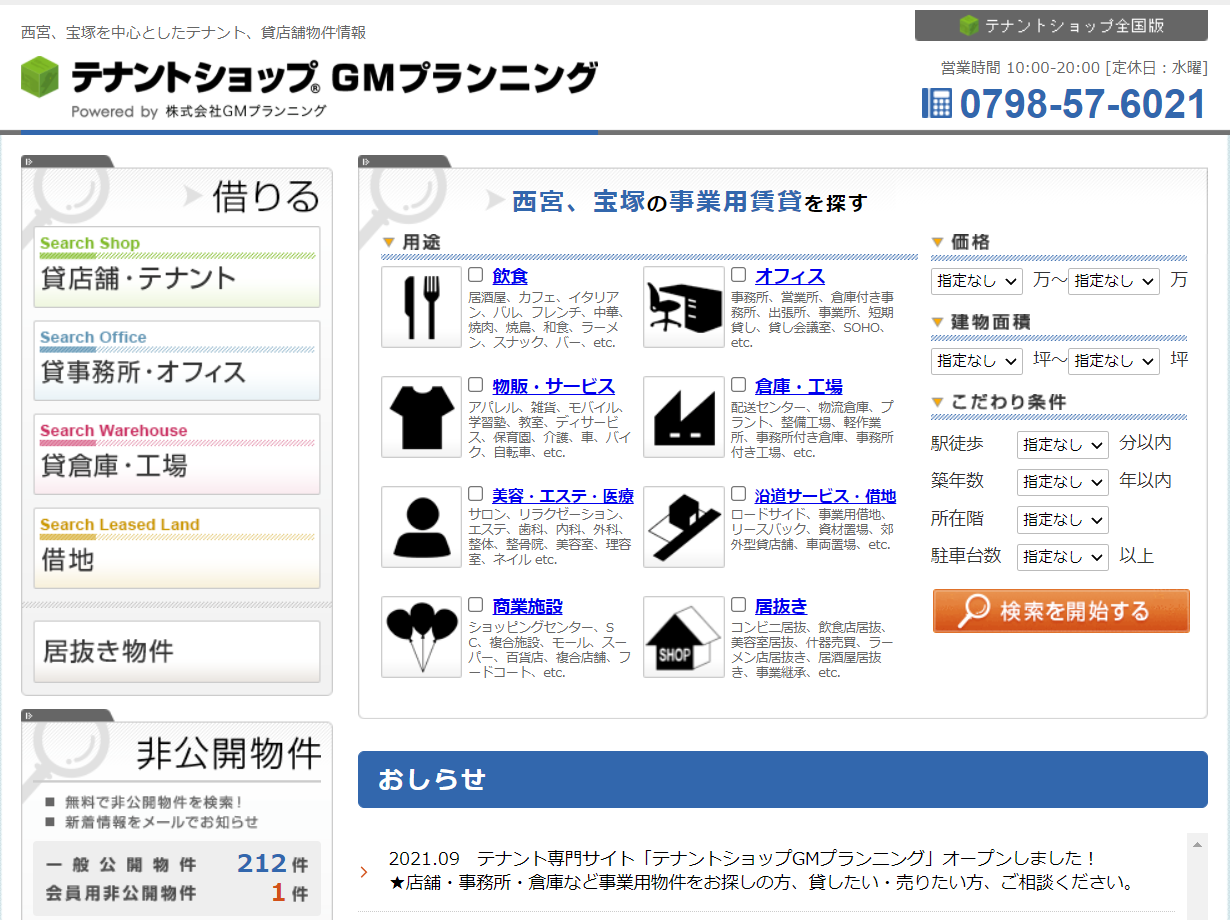Click the 一般公開物件 212件 count
The width and height of the screenshot is (1230, 920).
[x=177, y=864]
